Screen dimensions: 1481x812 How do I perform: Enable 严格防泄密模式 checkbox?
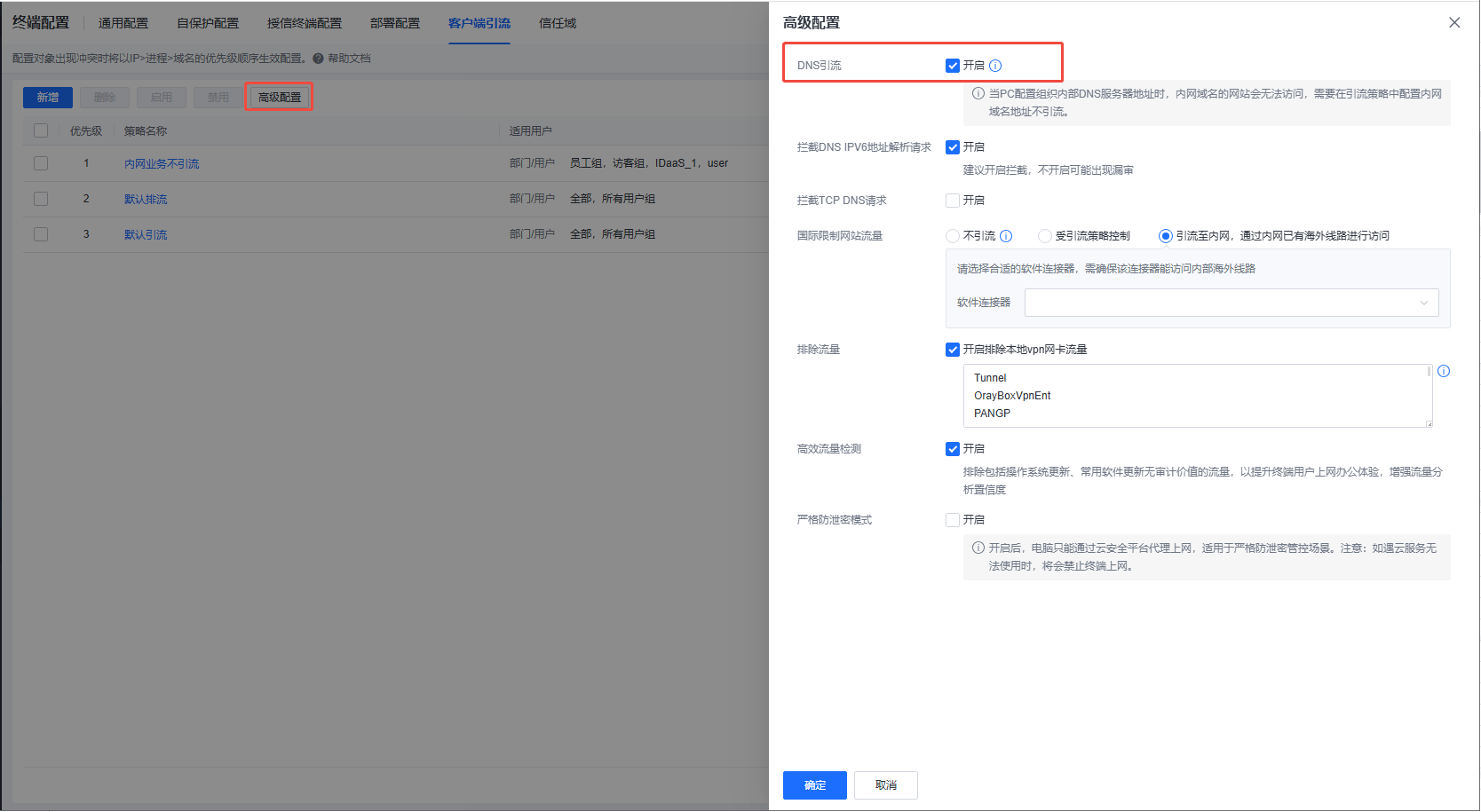tap(953, 520)
